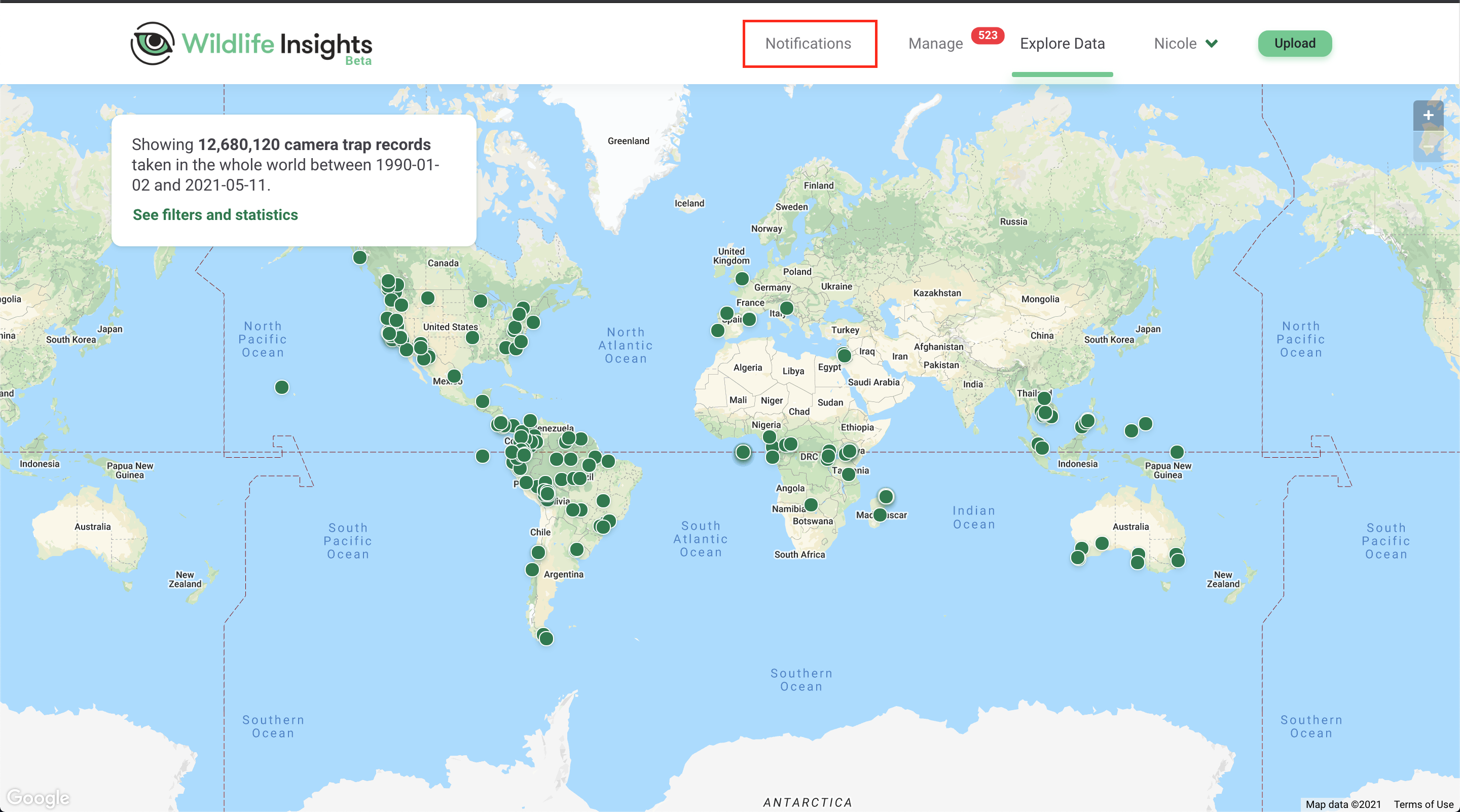This screenshot has width=1460, height=812.
Task: Zoom out with the minus button
Action: pos(1428,146)
